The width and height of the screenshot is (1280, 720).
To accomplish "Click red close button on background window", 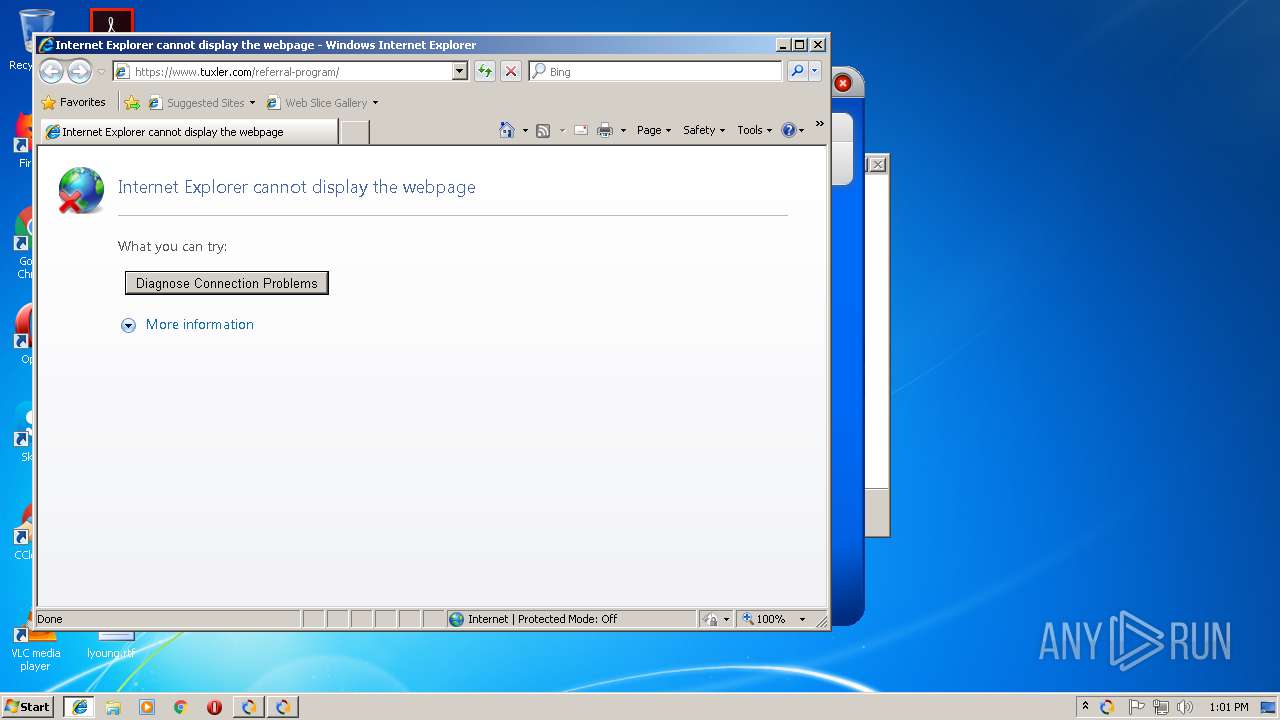I will point(843,83).
